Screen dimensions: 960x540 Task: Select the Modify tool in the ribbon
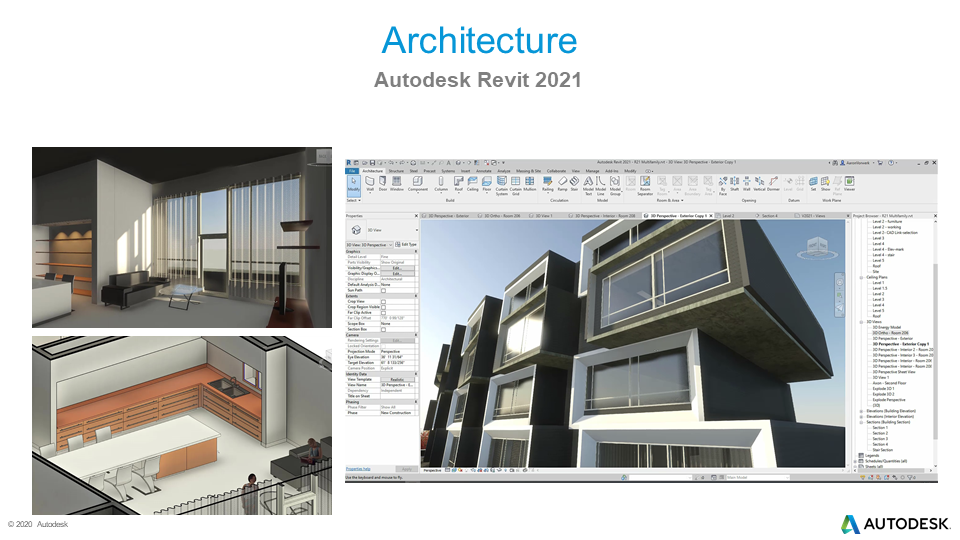point(353,185)
